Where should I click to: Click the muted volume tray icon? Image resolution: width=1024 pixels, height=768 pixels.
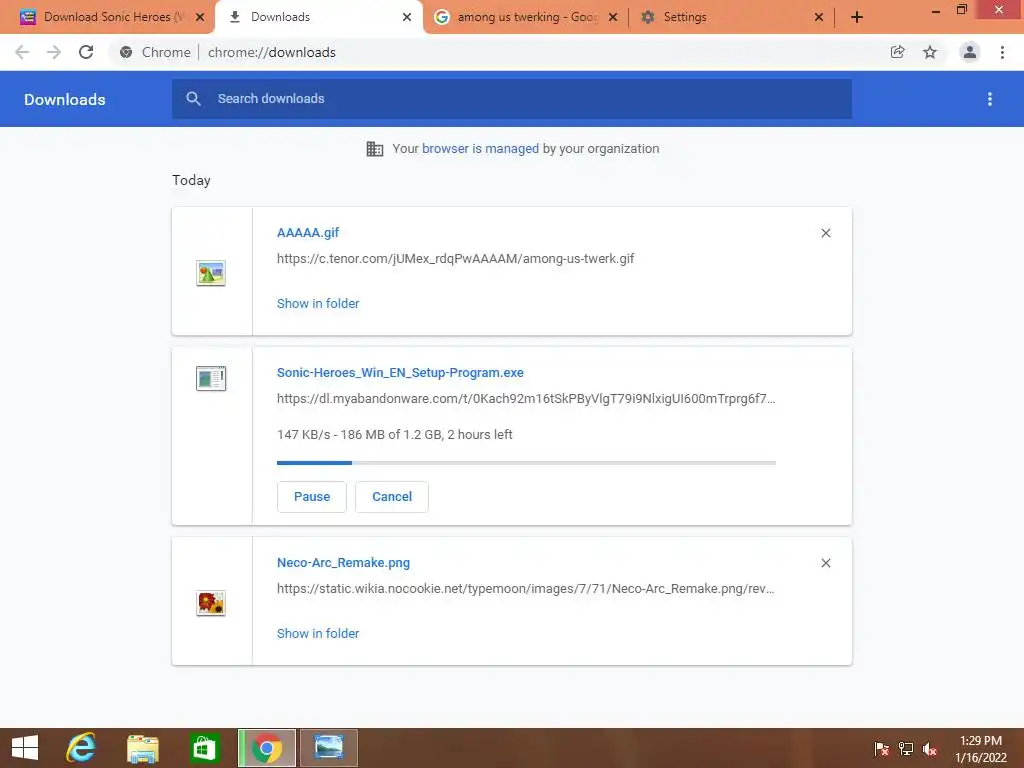pos(930,749)
